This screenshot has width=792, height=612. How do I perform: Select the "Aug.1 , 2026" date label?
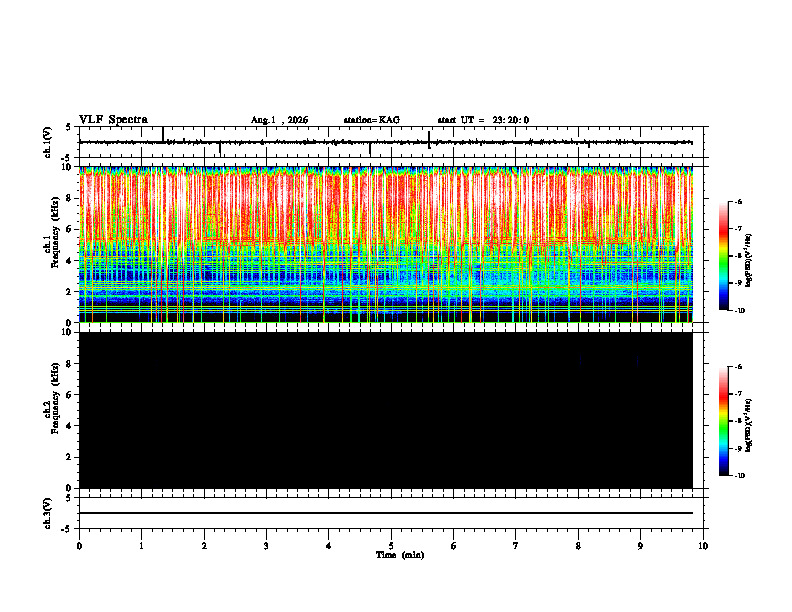[x=279, y=120]
